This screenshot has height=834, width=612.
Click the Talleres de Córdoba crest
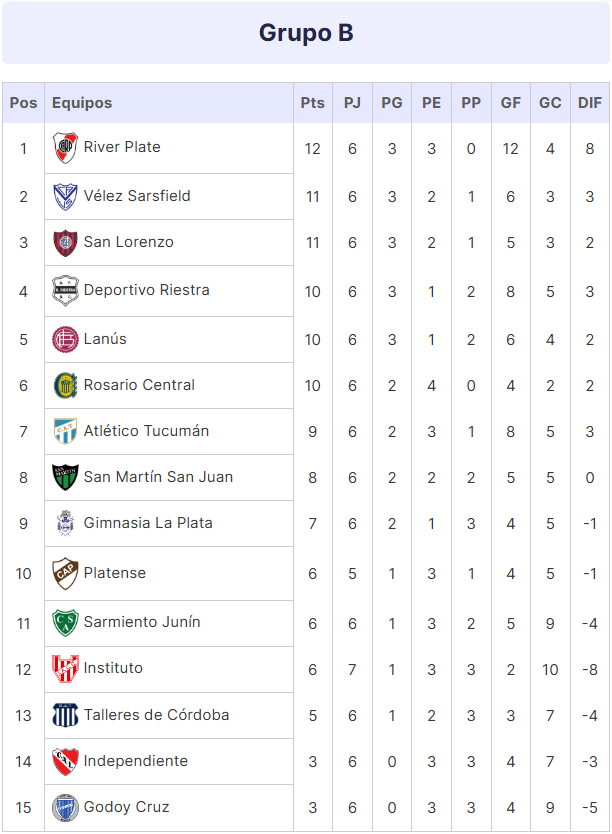tap(65, 715)
